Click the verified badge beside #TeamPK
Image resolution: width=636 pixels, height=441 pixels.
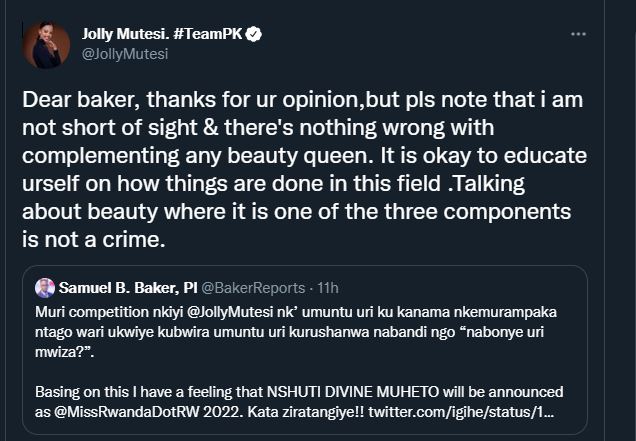[254, 35]
